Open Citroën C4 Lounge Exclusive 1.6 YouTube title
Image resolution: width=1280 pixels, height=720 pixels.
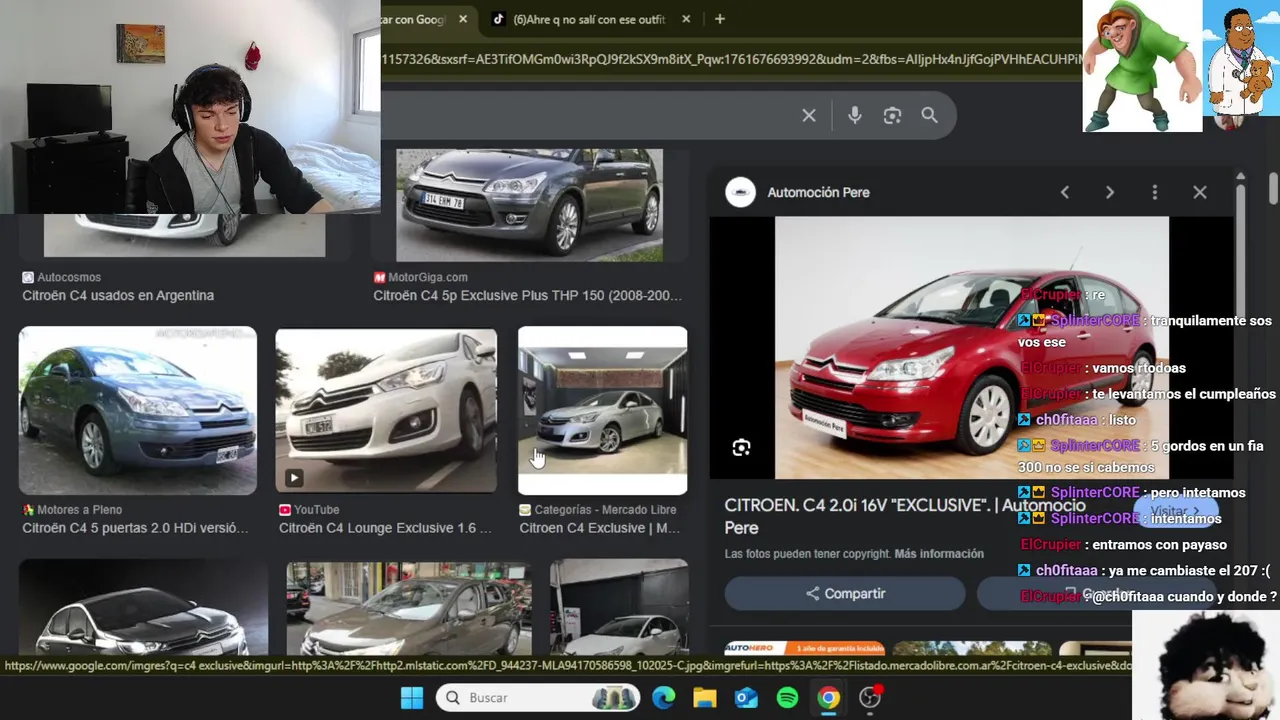tap(385, 528)
